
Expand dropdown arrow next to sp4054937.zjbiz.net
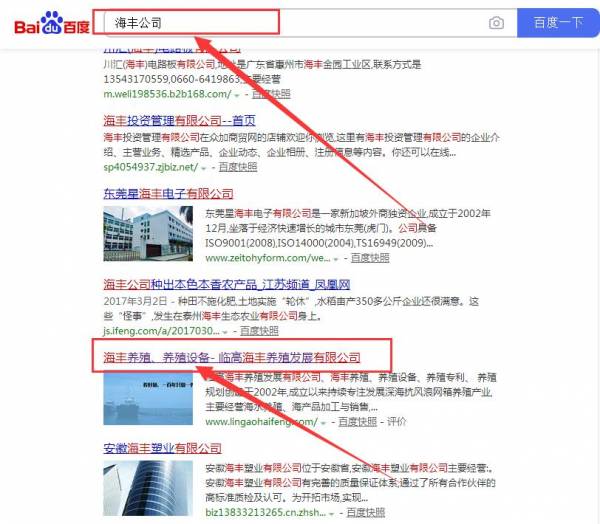tap(204, 168)
